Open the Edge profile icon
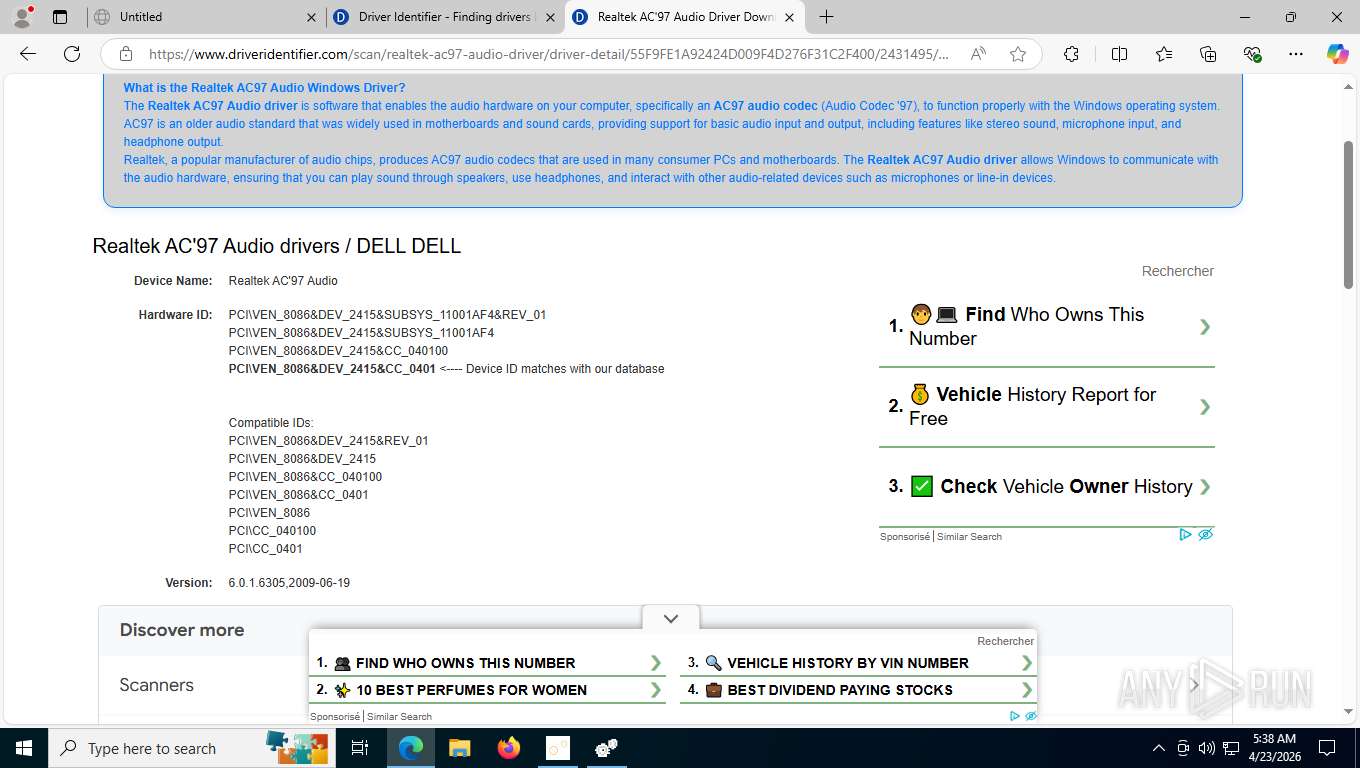The image size is (1360, 768). 22,16
